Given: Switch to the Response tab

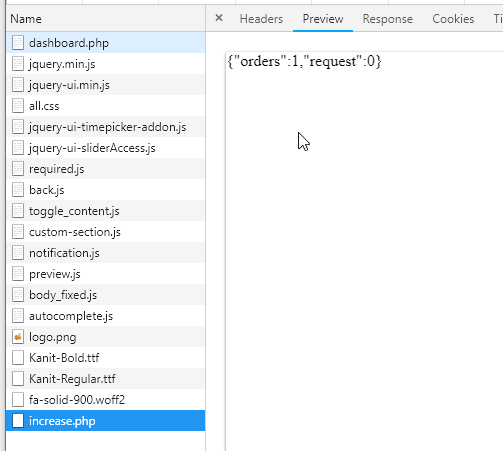Looking at the screenshot, I should coord(388,19).
